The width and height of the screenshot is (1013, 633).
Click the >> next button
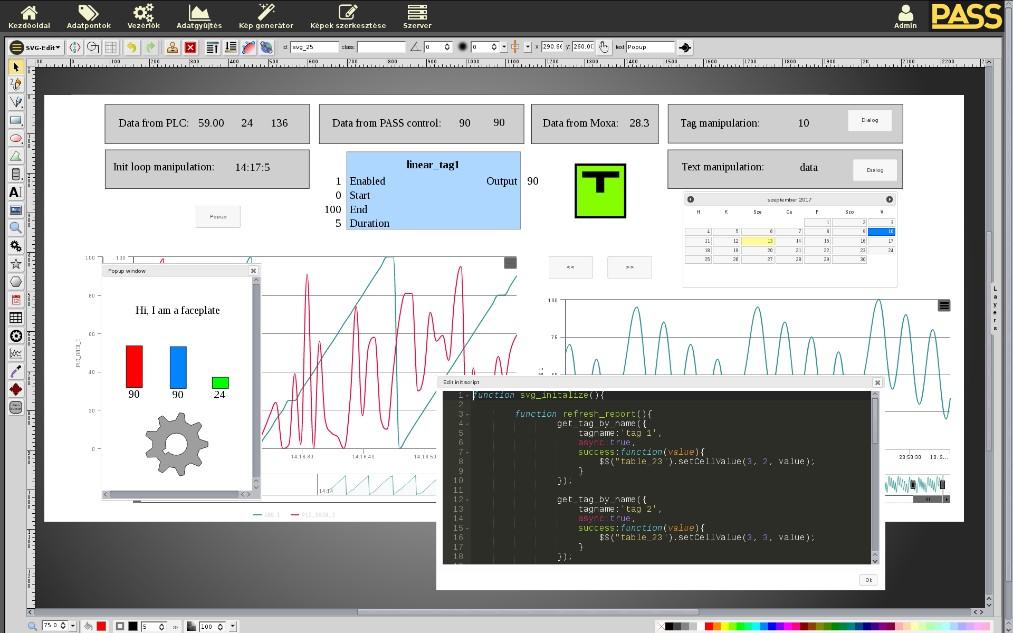[x=629, y=267]
